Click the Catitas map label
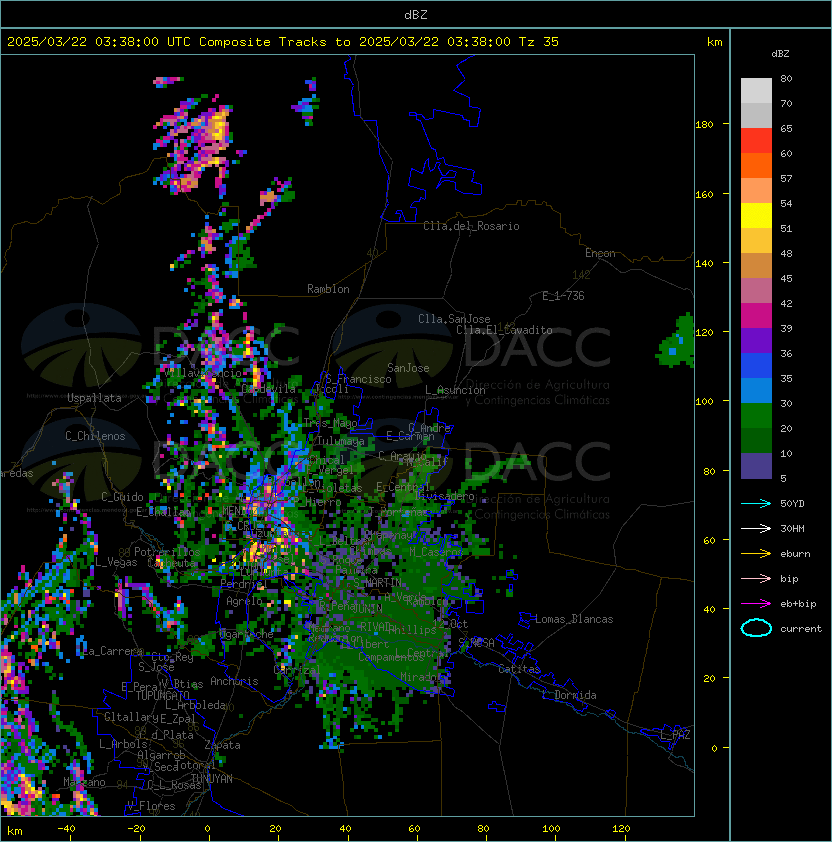The width and height of the screenshot is (832, 842). [x=519, y=669]
